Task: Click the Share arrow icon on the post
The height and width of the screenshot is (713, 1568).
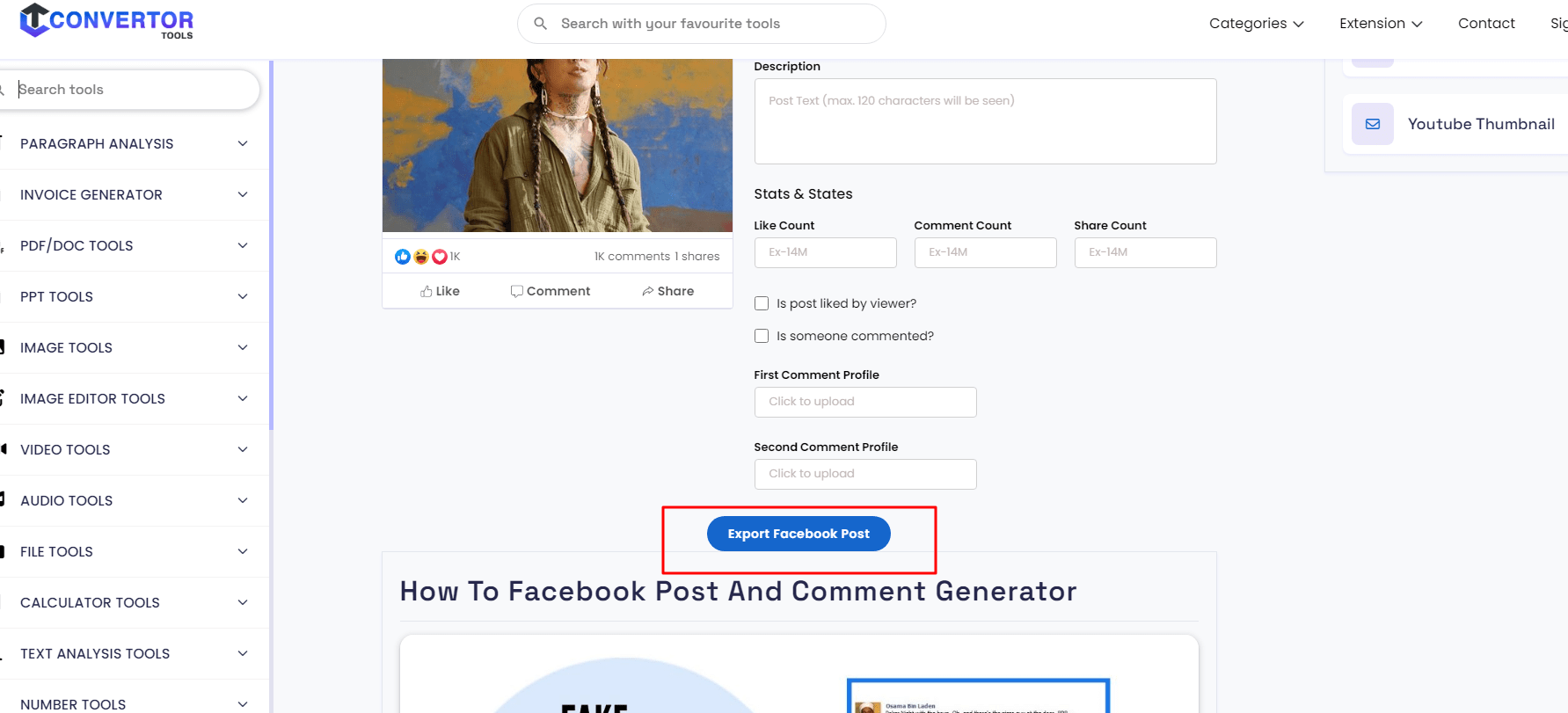Action: pyautogui.click(x=646, y=290)
